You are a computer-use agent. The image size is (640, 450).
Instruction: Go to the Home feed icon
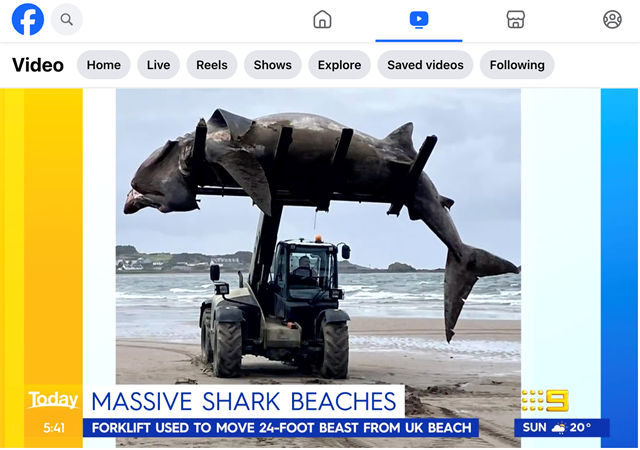322,19
